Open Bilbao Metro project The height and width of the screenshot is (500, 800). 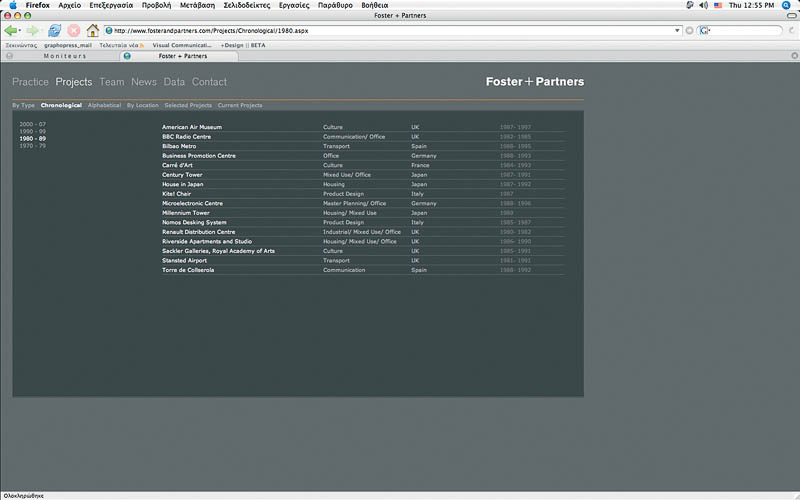click(x=179, y=146)
